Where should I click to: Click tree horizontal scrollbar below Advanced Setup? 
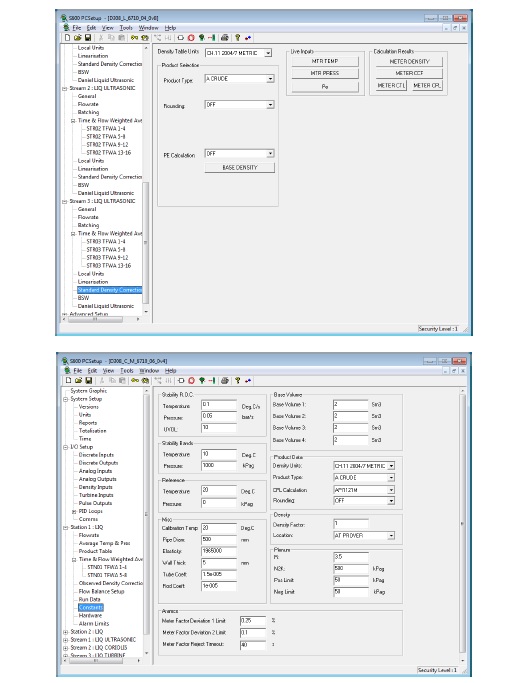[x=102, y=319]
